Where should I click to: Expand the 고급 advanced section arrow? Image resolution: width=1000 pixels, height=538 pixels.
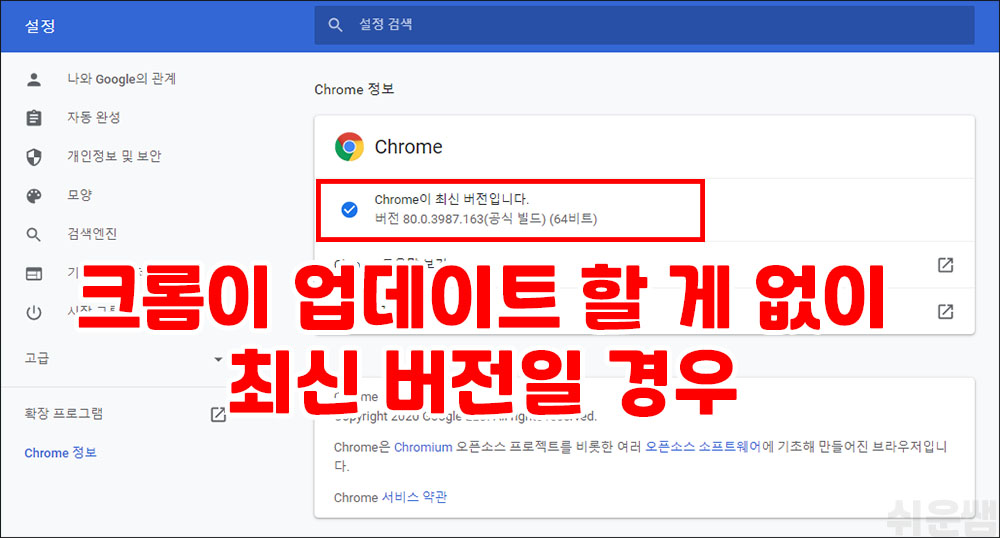pyautogui.click(x=218, y=359)
